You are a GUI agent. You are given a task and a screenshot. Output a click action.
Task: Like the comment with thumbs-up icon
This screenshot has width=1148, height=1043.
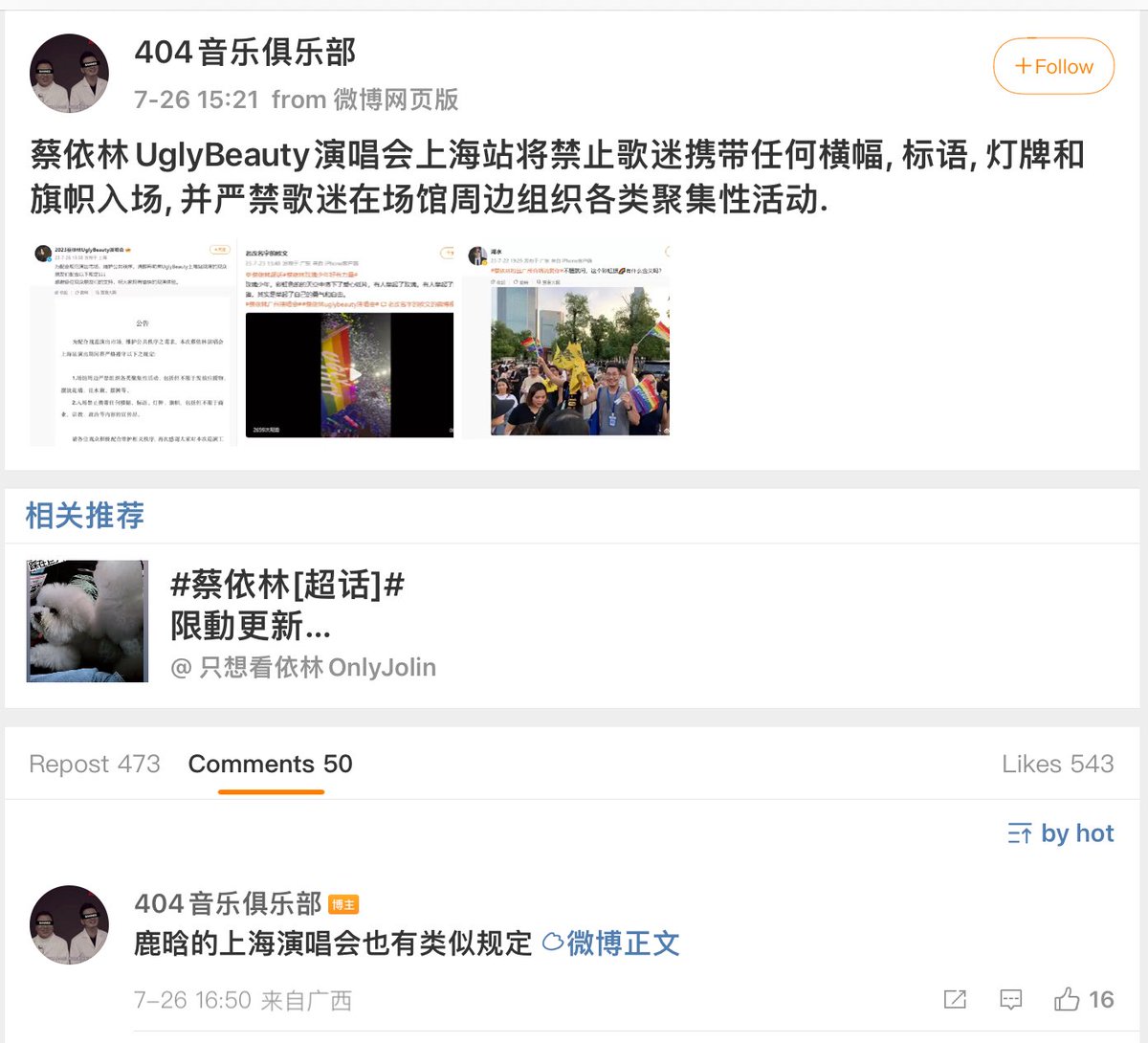1084,1000
